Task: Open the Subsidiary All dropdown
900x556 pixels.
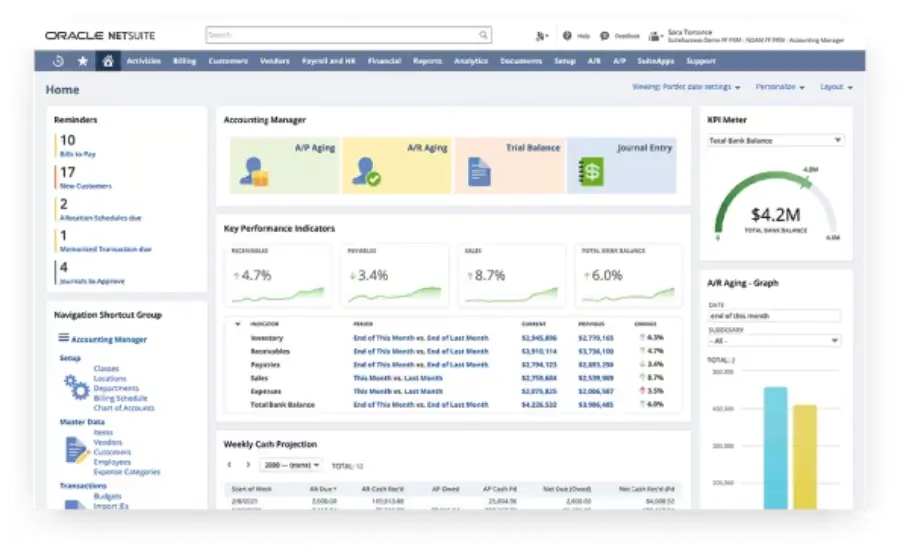Action: [x=774, y=341]
